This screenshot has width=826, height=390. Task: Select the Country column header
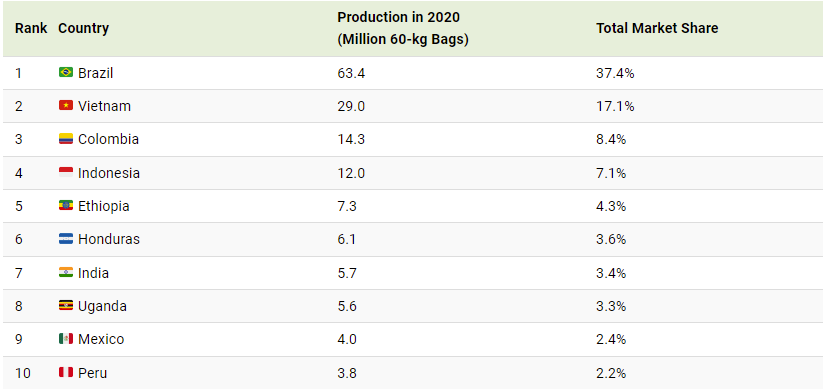(x=84, y=28)
